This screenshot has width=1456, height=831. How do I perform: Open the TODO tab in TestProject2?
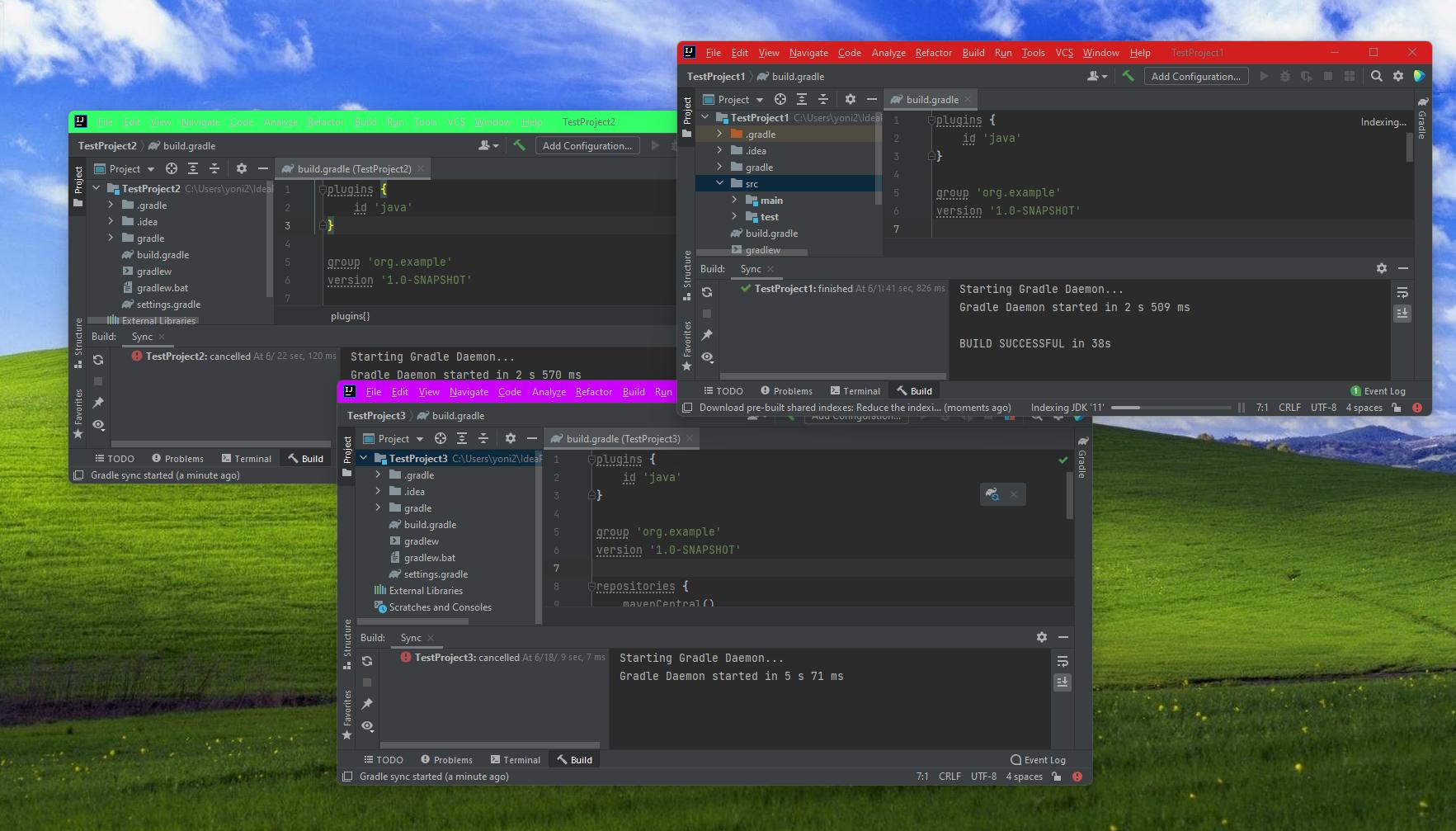[x=114, y=459]
